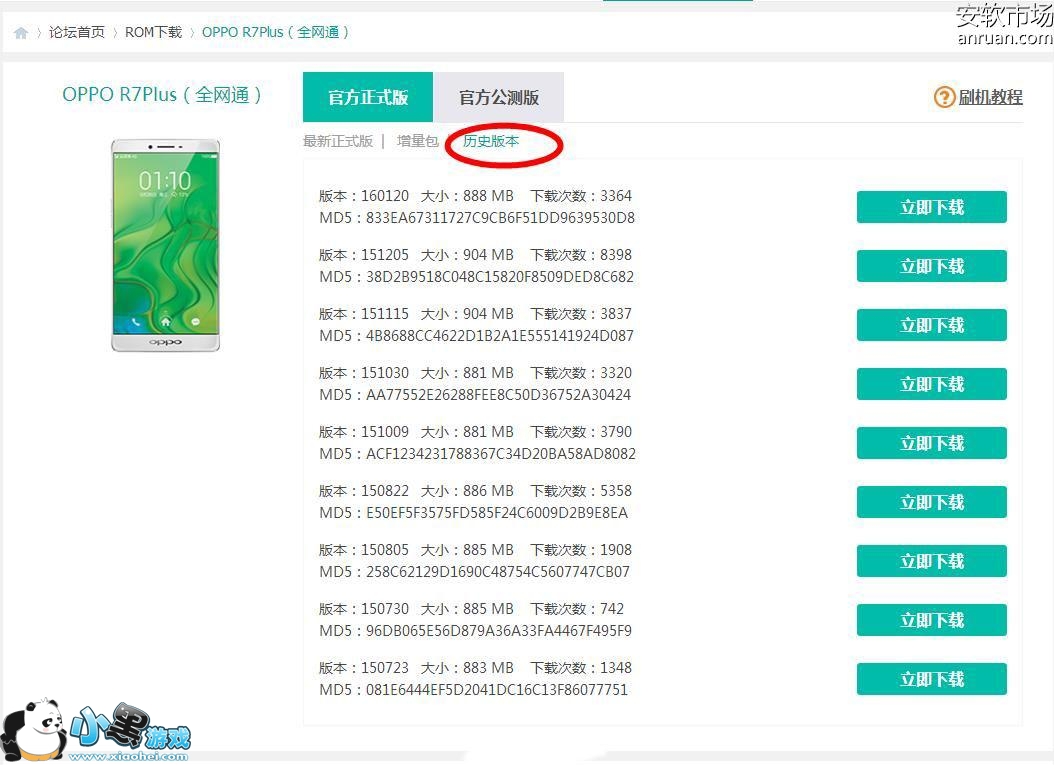Click the 版本：151115 info line
The width and height of the screenshot is (1054, 765).
pos(475,314)
